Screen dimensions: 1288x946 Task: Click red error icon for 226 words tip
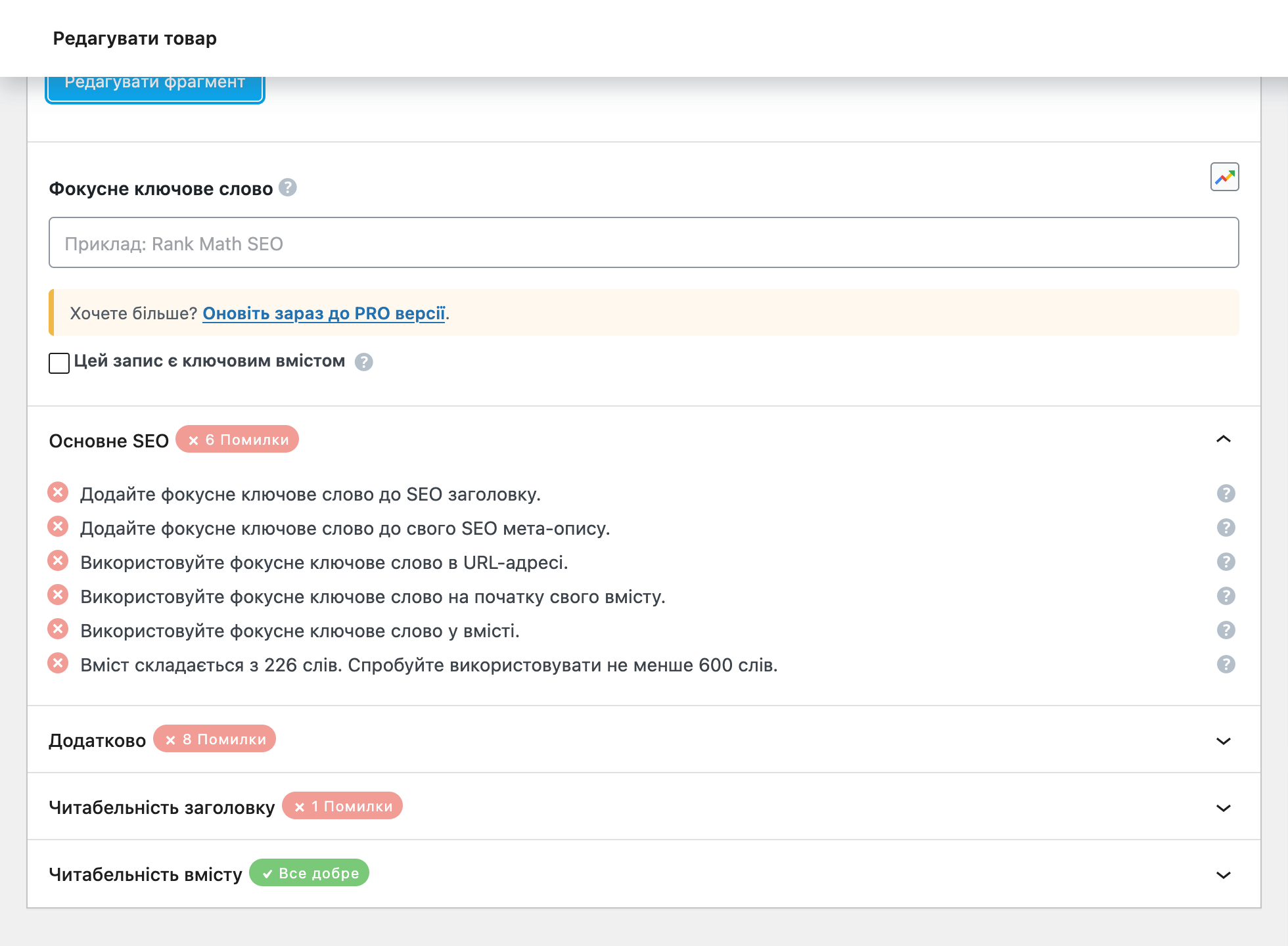point(58,663)
